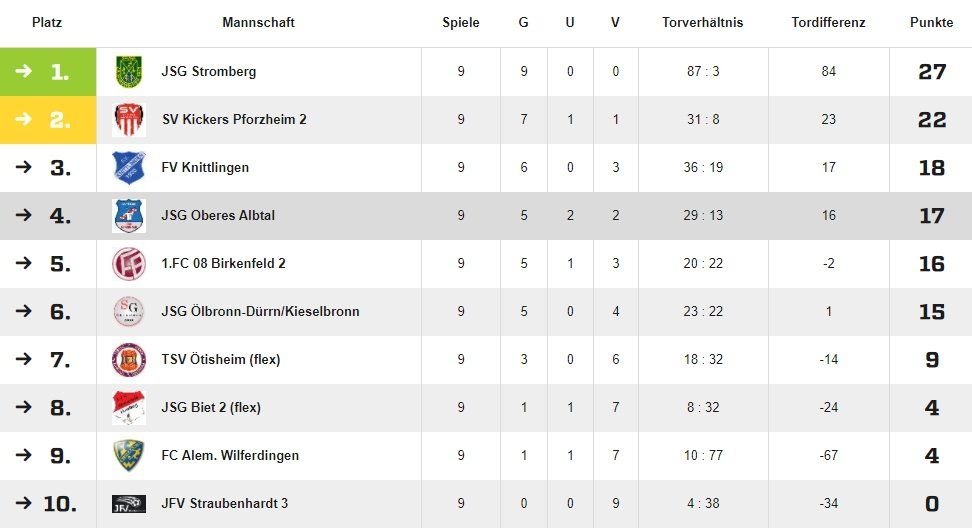Click the JFV Straubenhardt 3 logo

128,504
